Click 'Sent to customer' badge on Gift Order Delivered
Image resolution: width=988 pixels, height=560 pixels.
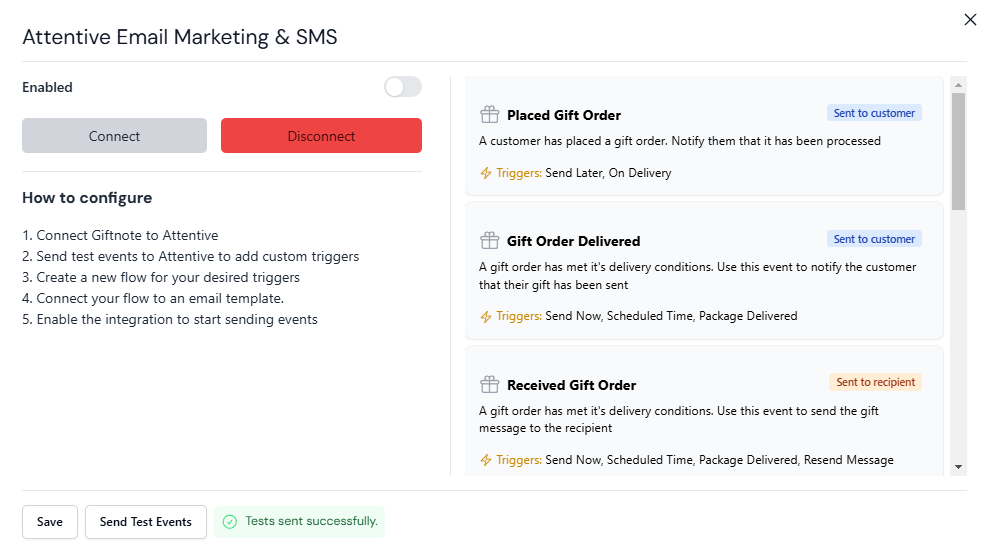(x=874, y=239)
